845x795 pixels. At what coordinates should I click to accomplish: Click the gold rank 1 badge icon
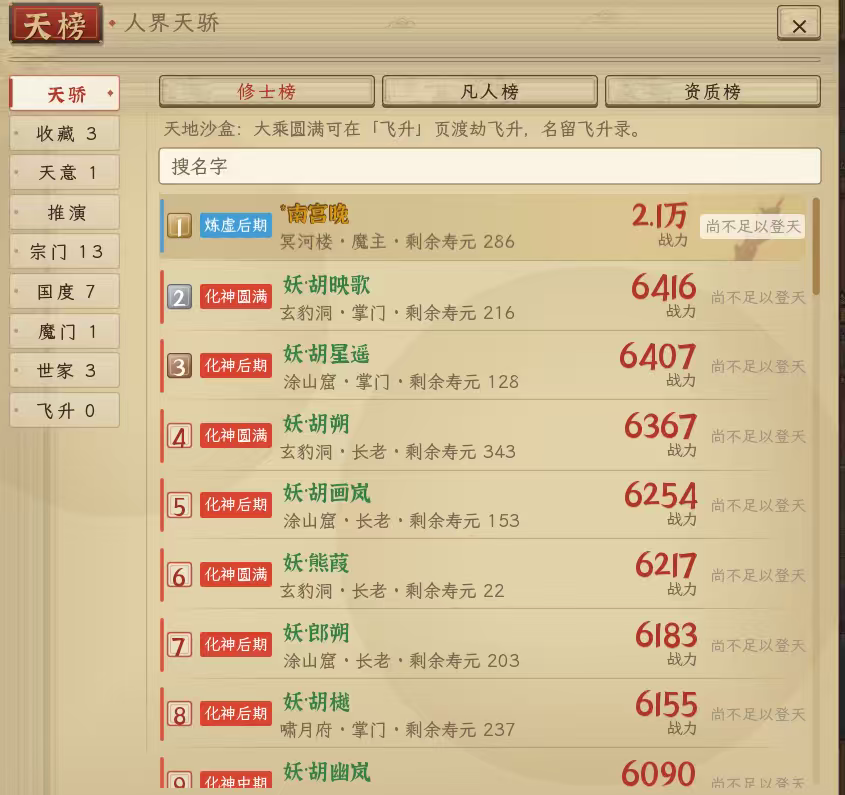(x=179, y=226)
